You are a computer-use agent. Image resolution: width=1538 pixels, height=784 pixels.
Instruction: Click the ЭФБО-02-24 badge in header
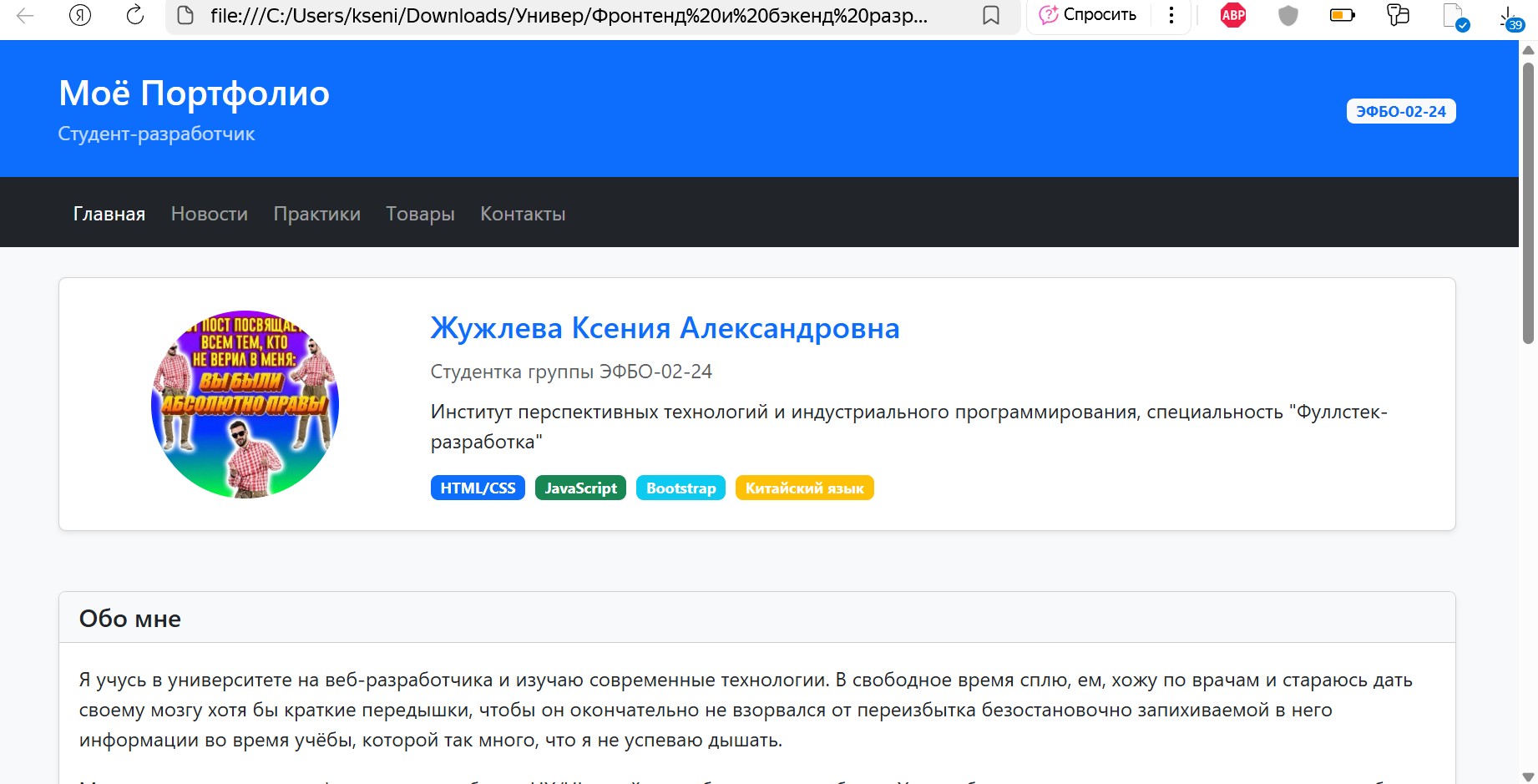pos(1400,111)
